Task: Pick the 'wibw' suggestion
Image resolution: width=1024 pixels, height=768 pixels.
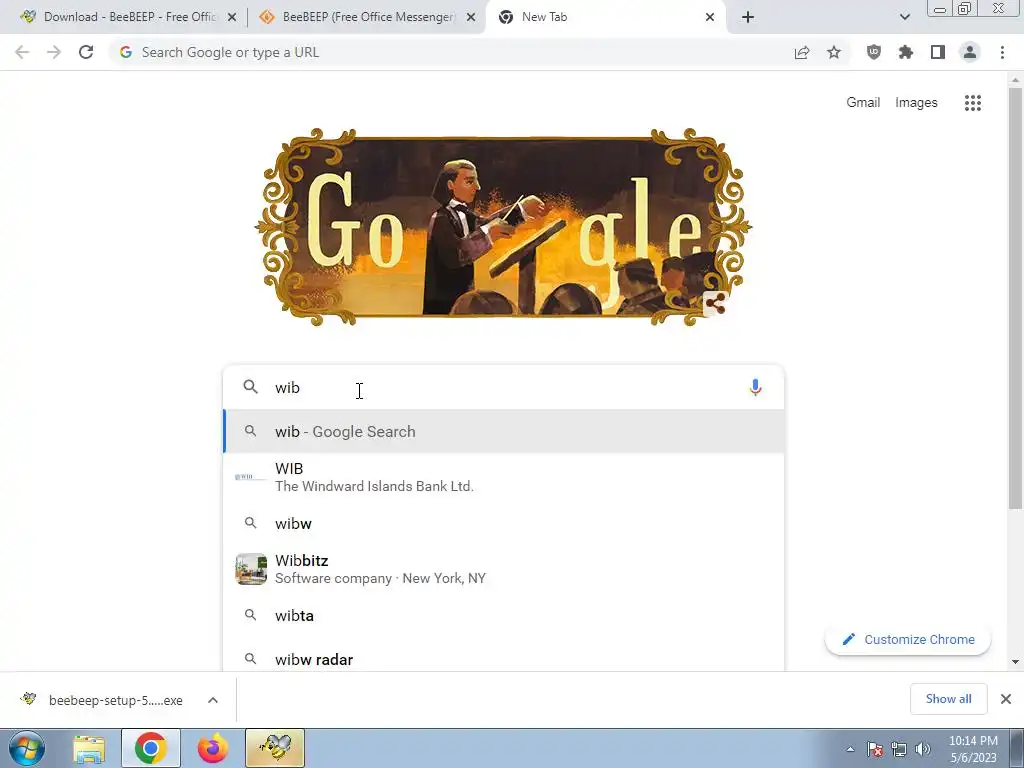Action: click(504, 523)
